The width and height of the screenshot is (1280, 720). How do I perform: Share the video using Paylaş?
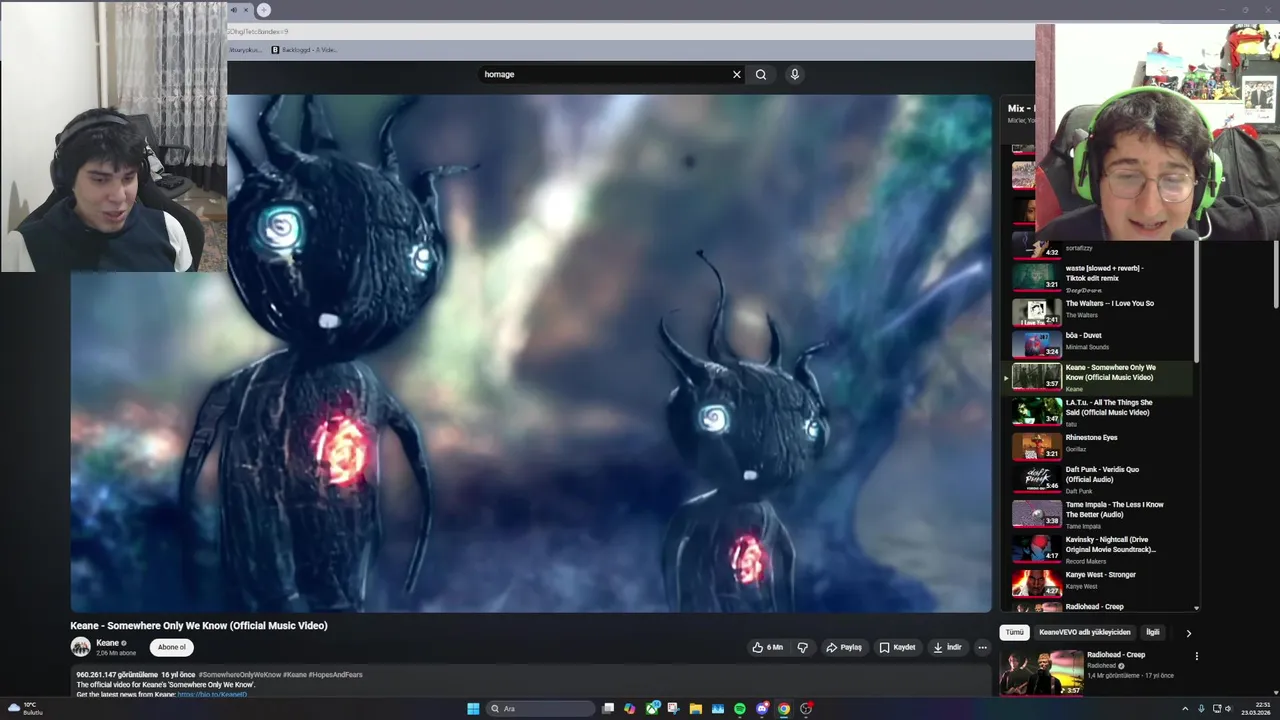[x=844, y=647]
